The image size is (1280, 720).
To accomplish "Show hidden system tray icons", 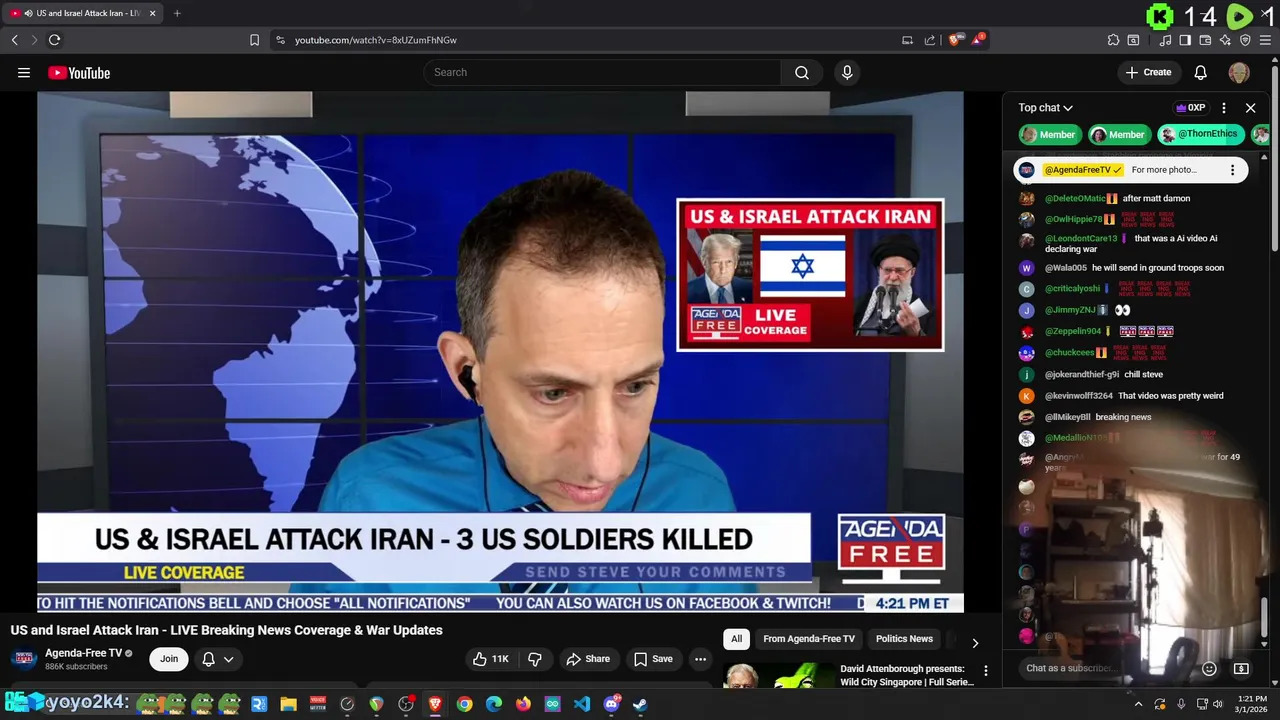I will pyautogui.click(x=1138, y=704).
